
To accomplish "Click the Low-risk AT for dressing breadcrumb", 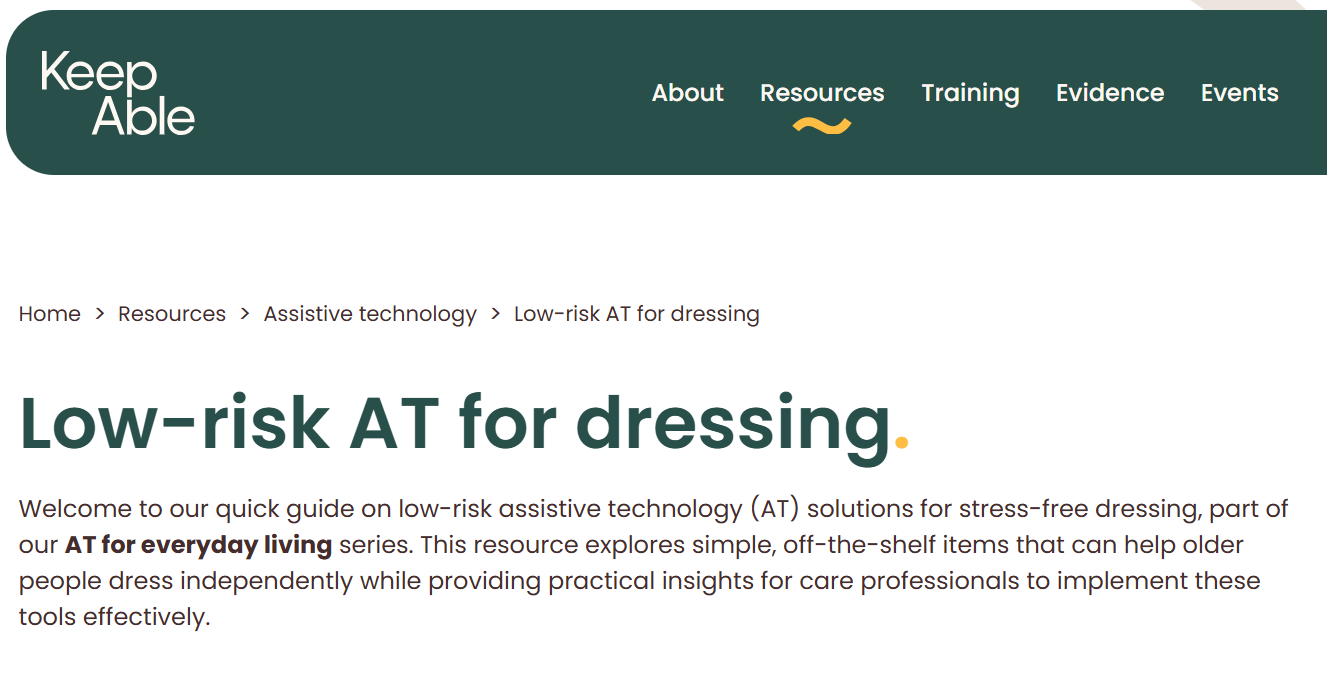I will coord(636,313).
